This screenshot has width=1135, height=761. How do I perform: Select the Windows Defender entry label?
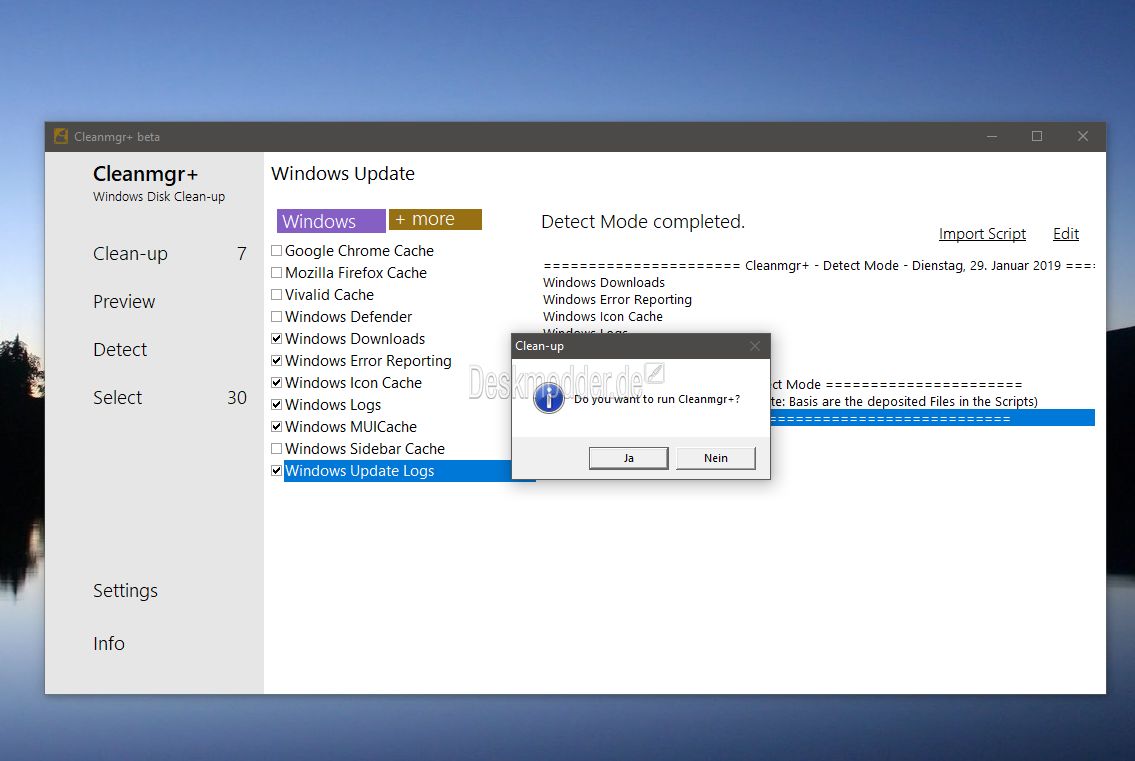coord(348,316)
